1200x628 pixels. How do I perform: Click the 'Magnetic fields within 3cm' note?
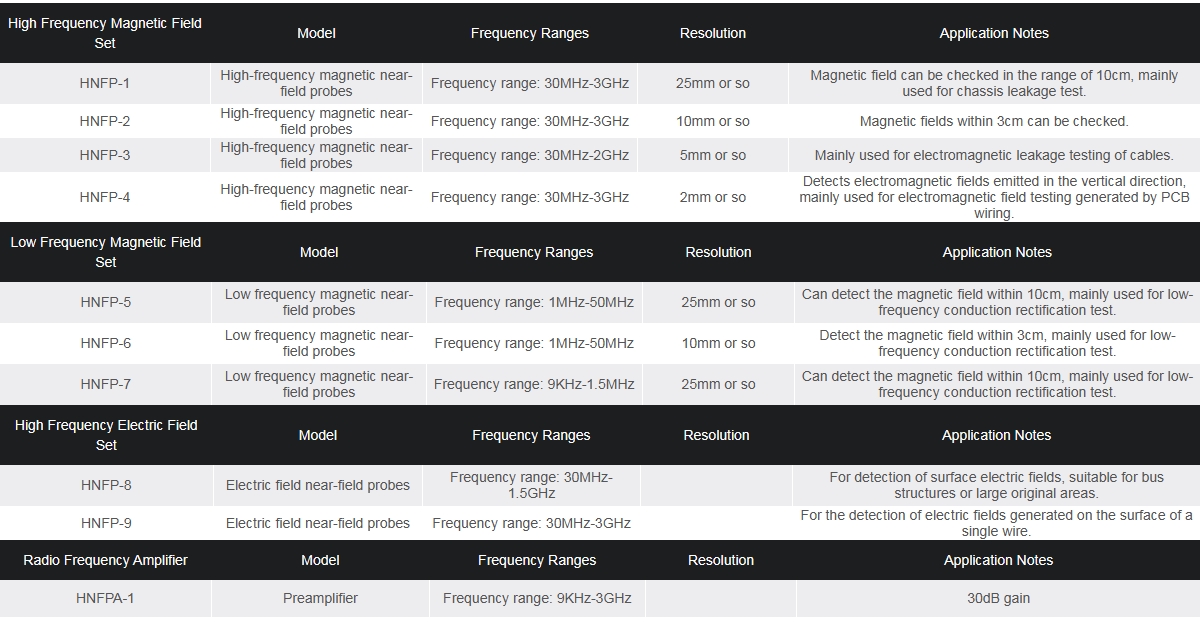[994, 121]
